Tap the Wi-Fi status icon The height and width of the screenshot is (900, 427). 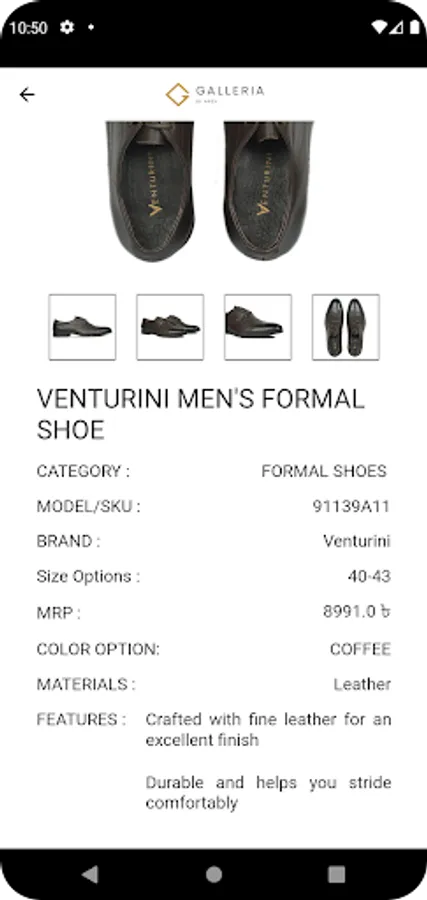[379, 27]
